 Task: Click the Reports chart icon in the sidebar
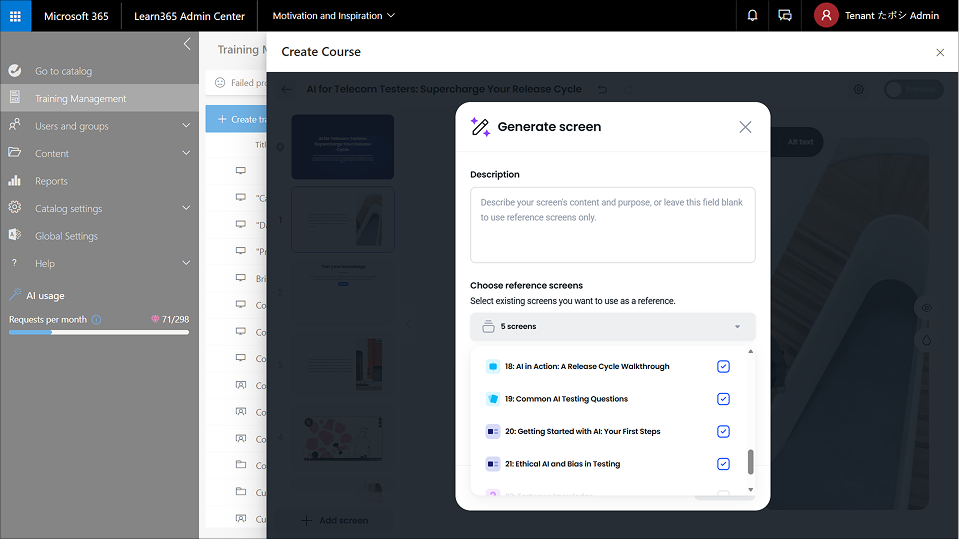click(x=15, y=181)
